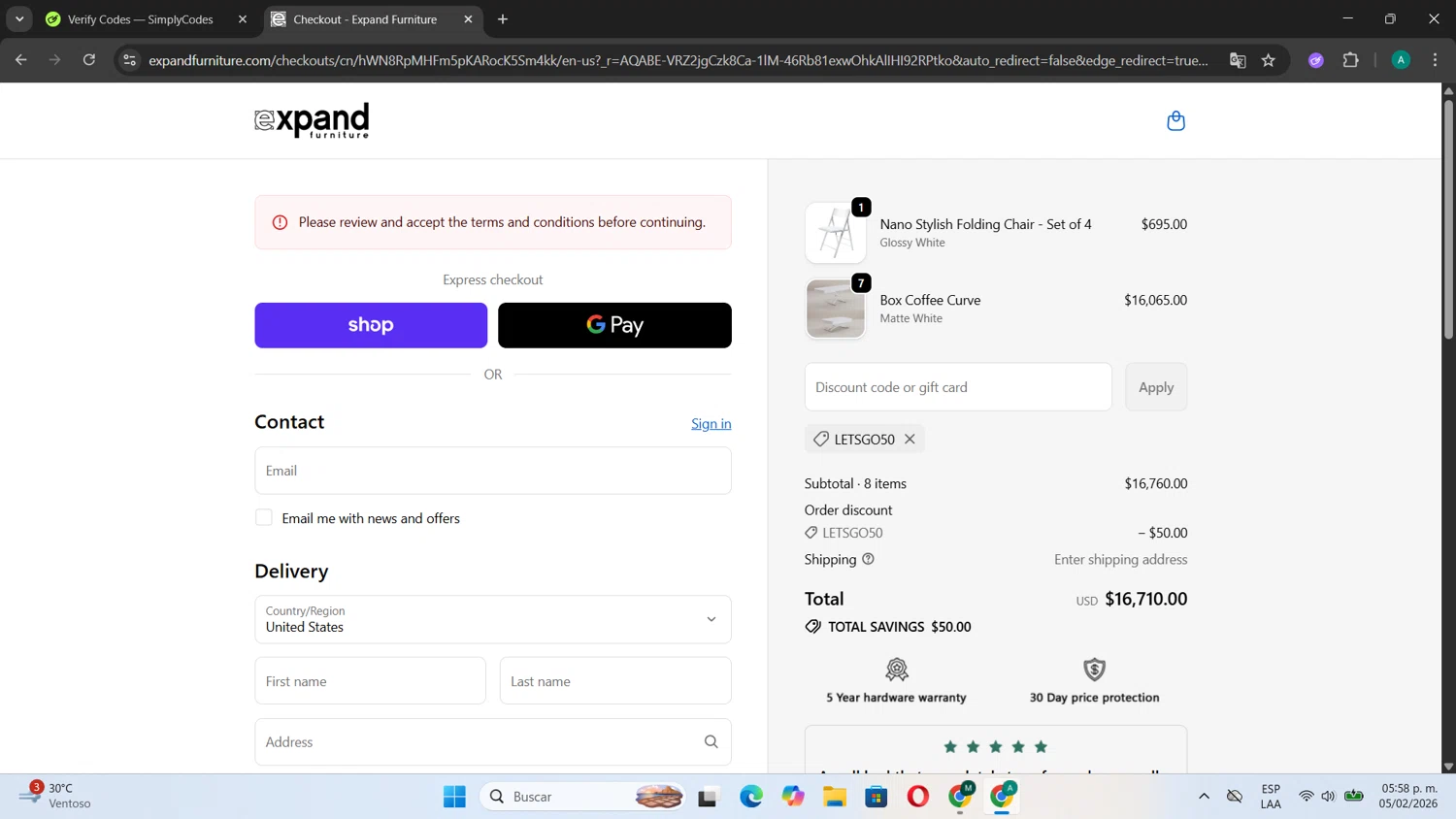Focus the Email input field
This screenshot has height=819, width=1456.
click(493, 471)
